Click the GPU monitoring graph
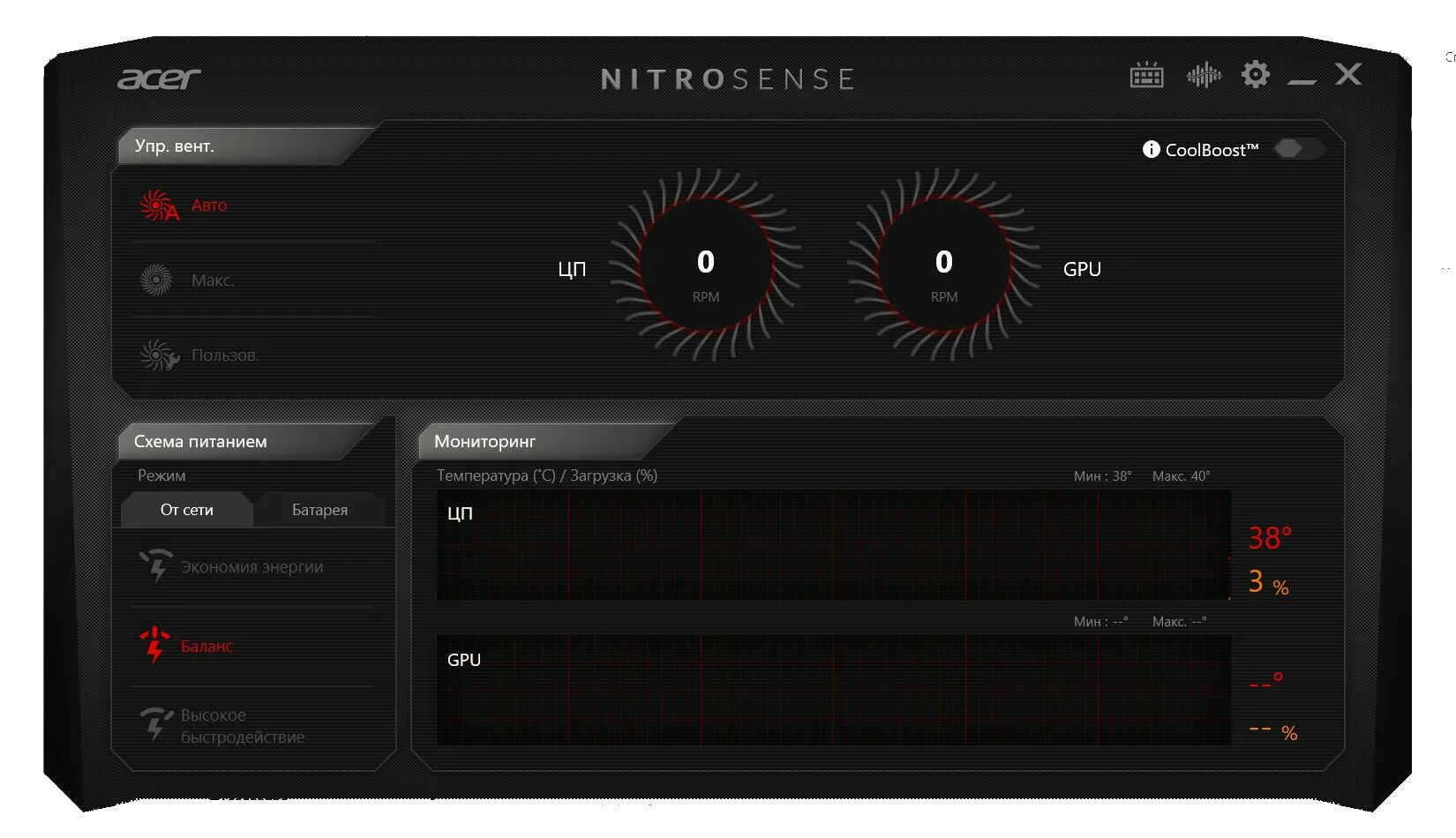1456x838 pixels. pyautogui.click(x=833, y=690)
